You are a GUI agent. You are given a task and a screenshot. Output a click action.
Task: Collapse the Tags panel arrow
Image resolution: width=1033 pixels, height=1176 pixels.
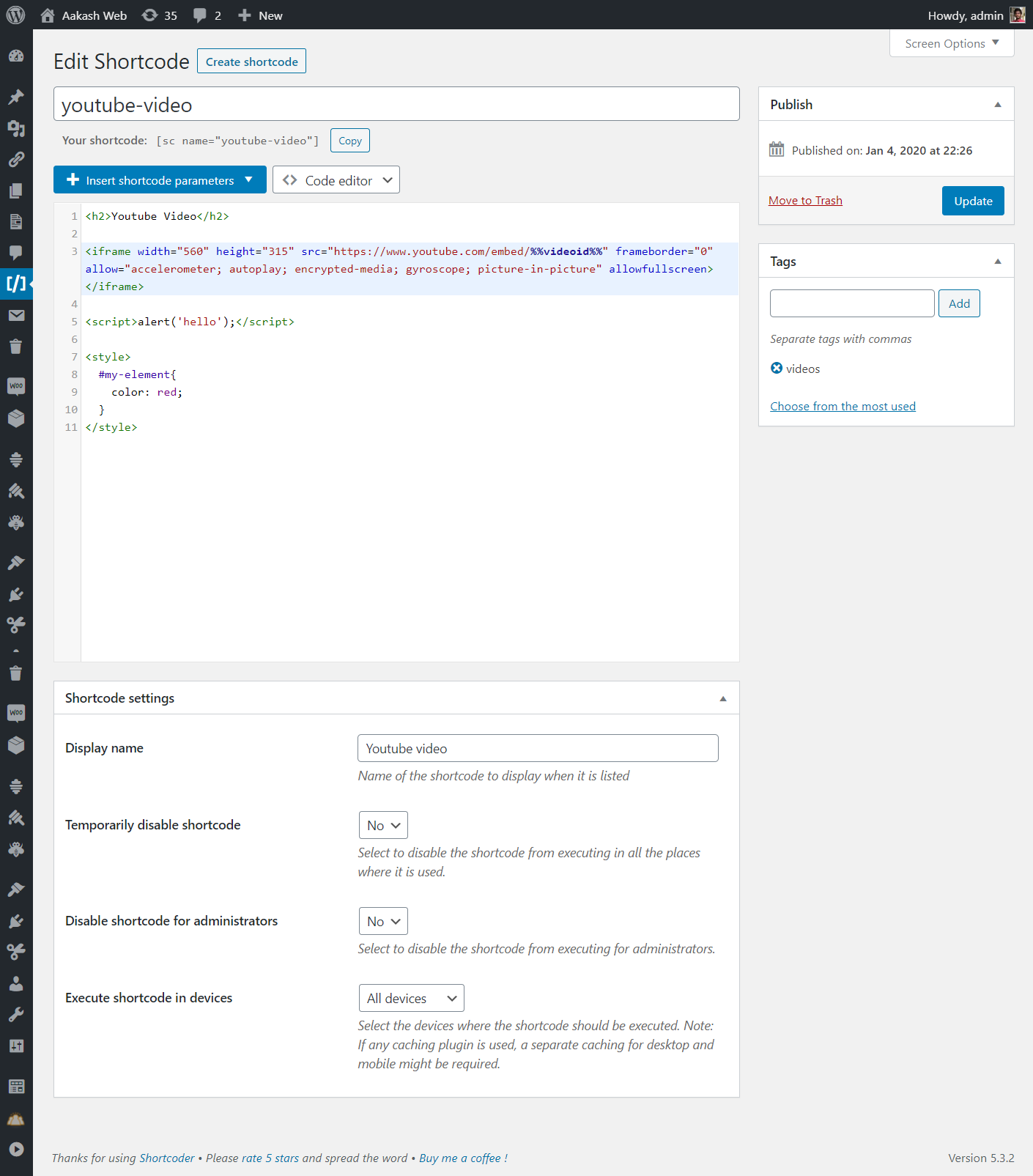coord(998,262)
